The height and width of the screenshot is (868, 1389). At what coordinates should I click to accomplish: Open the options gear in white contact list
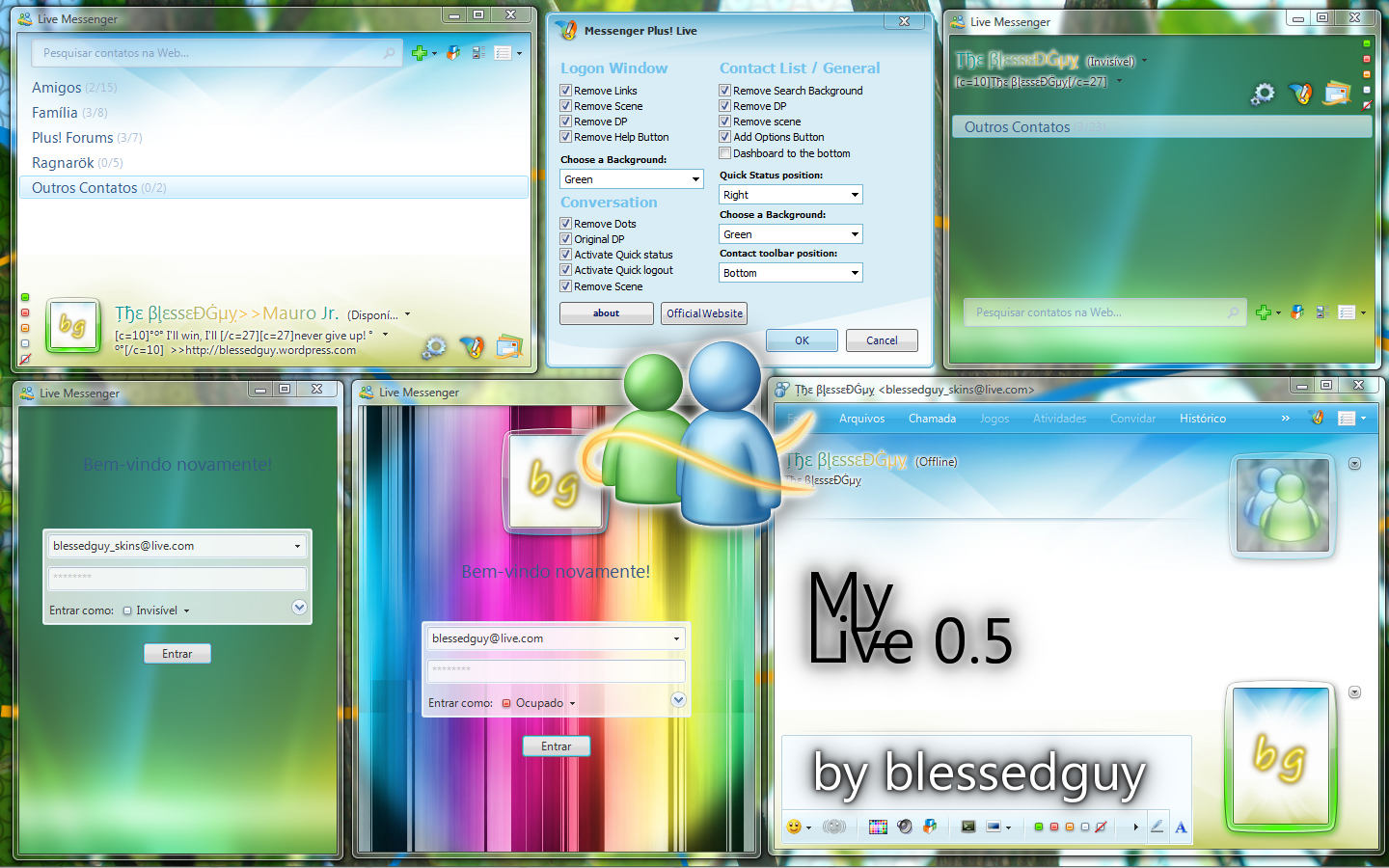[x=435, y=346]
